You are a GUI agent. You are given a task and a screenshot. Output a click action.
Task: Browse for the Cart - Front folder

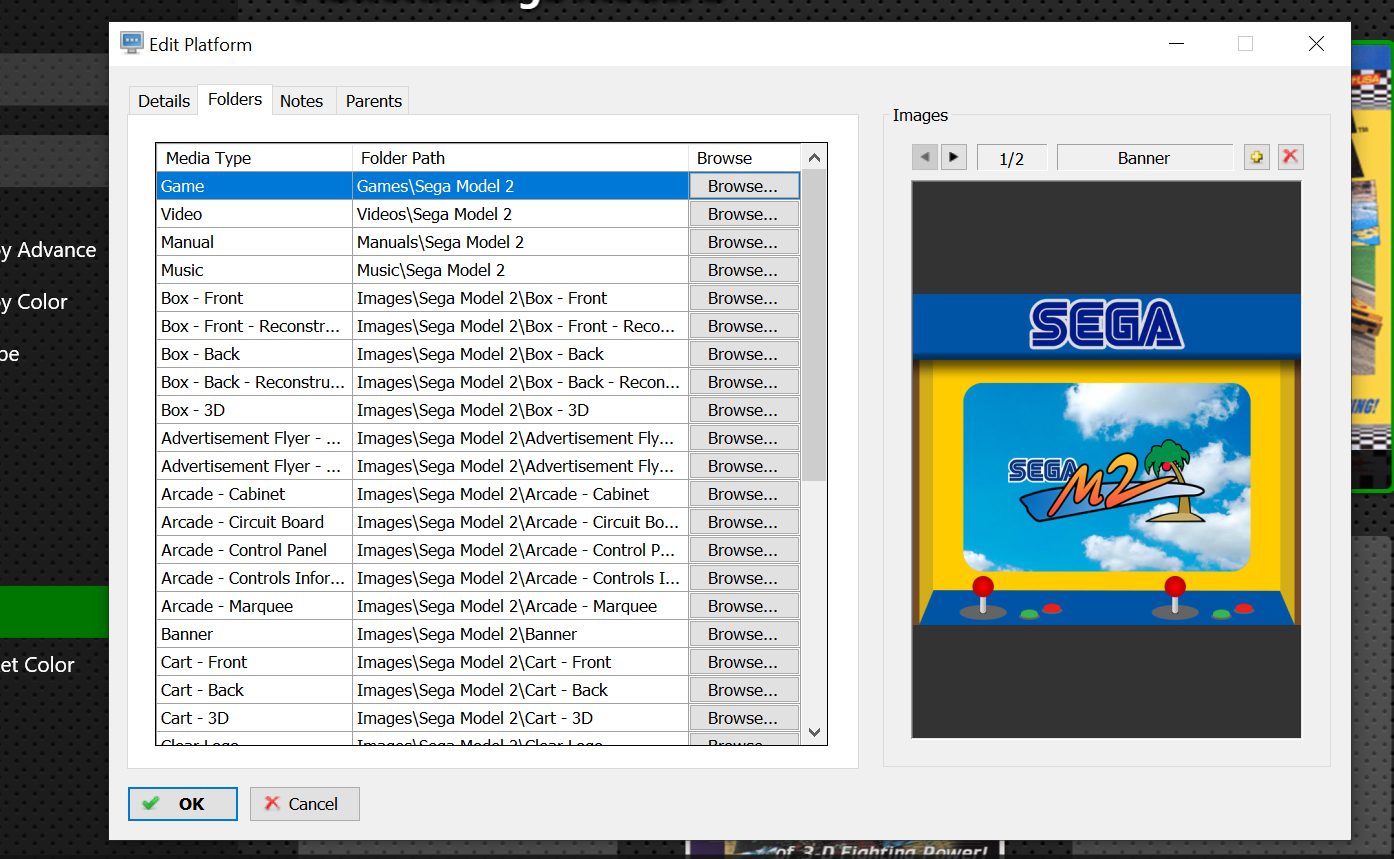coord(743,662)
